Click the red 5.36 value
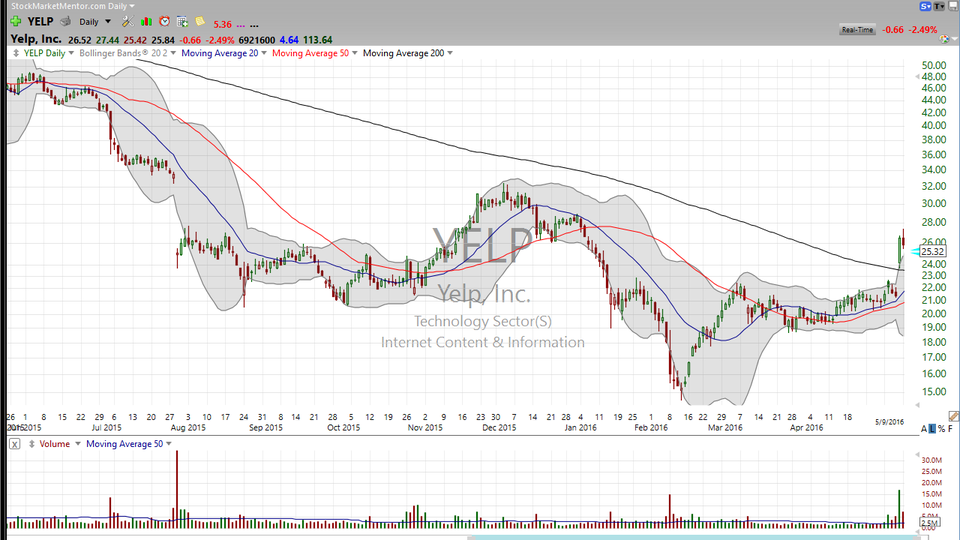This screenshot has height=540, width=960. click(x=222, y=24)
